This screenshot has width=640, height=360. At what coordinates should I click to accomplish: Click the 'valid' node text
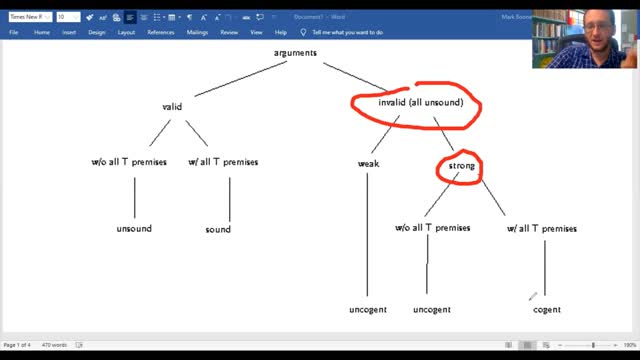coord(172,107)
